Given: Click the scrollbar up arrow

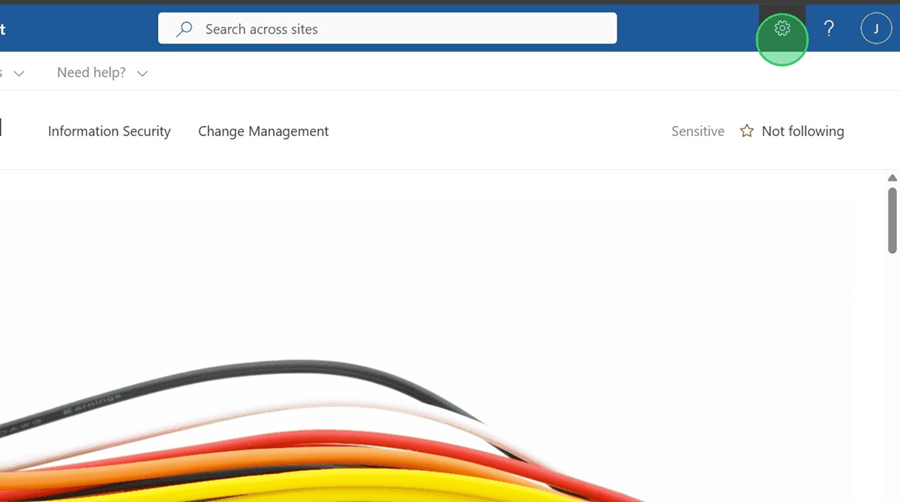Looking at the screenshot, I should pyautogui.click(x=892, y=178).
